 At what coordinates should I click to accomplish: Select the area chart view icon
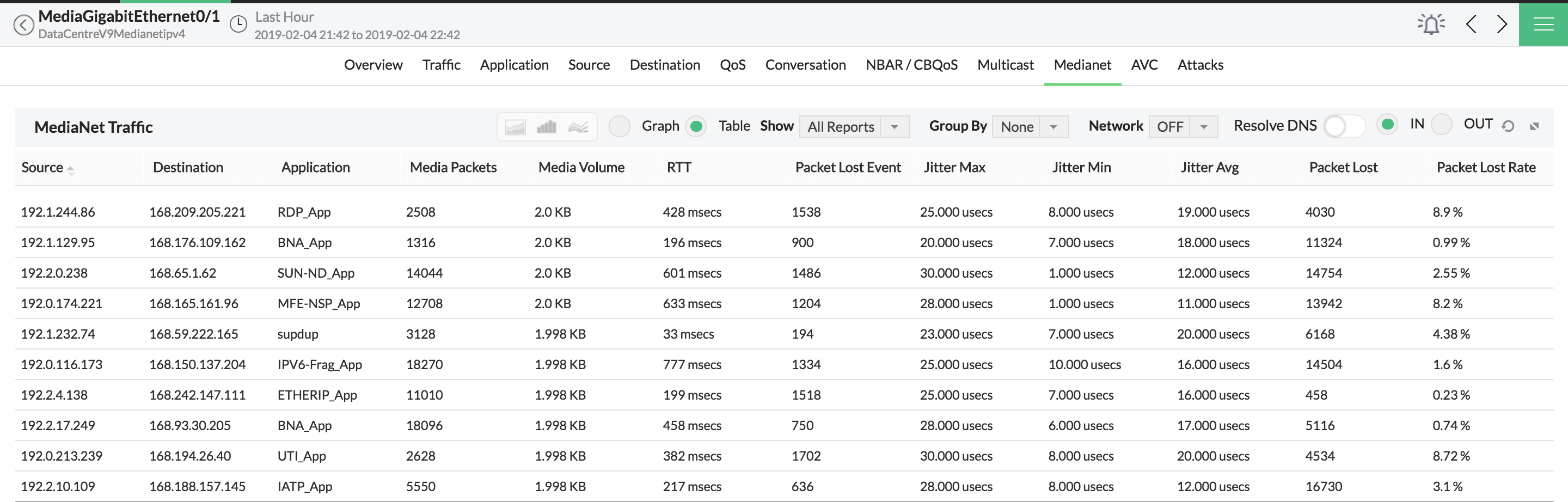click(x=515, y=127)
